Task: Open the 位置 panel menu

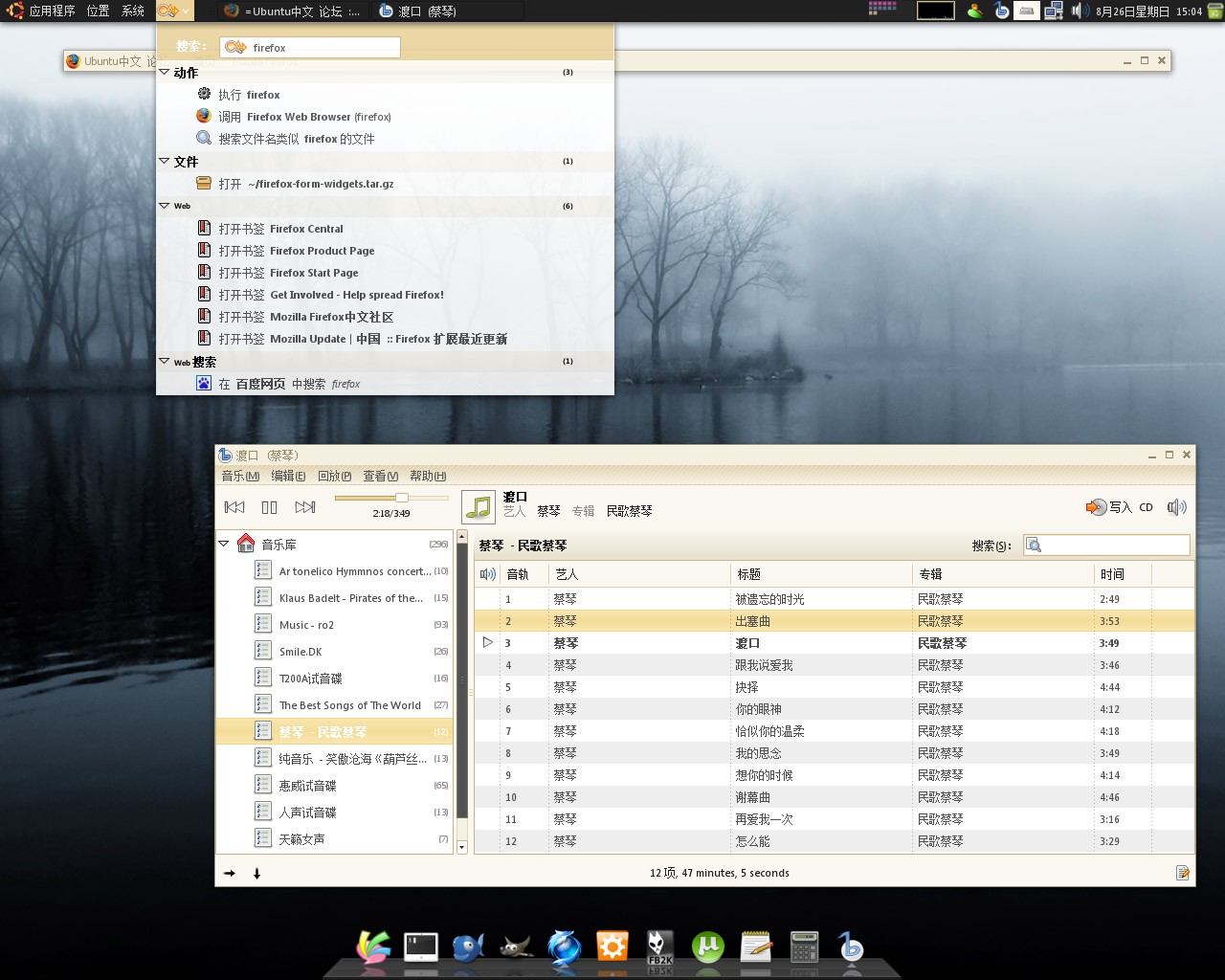Action: [x=98, y=11]
